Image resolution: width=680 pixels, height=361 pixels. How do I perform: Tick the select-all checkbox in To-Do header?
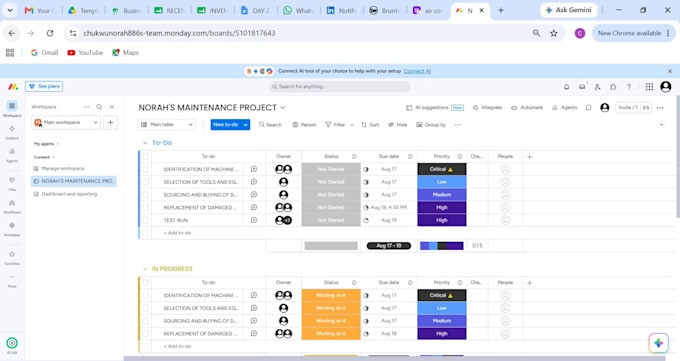(x=146, y=157)
